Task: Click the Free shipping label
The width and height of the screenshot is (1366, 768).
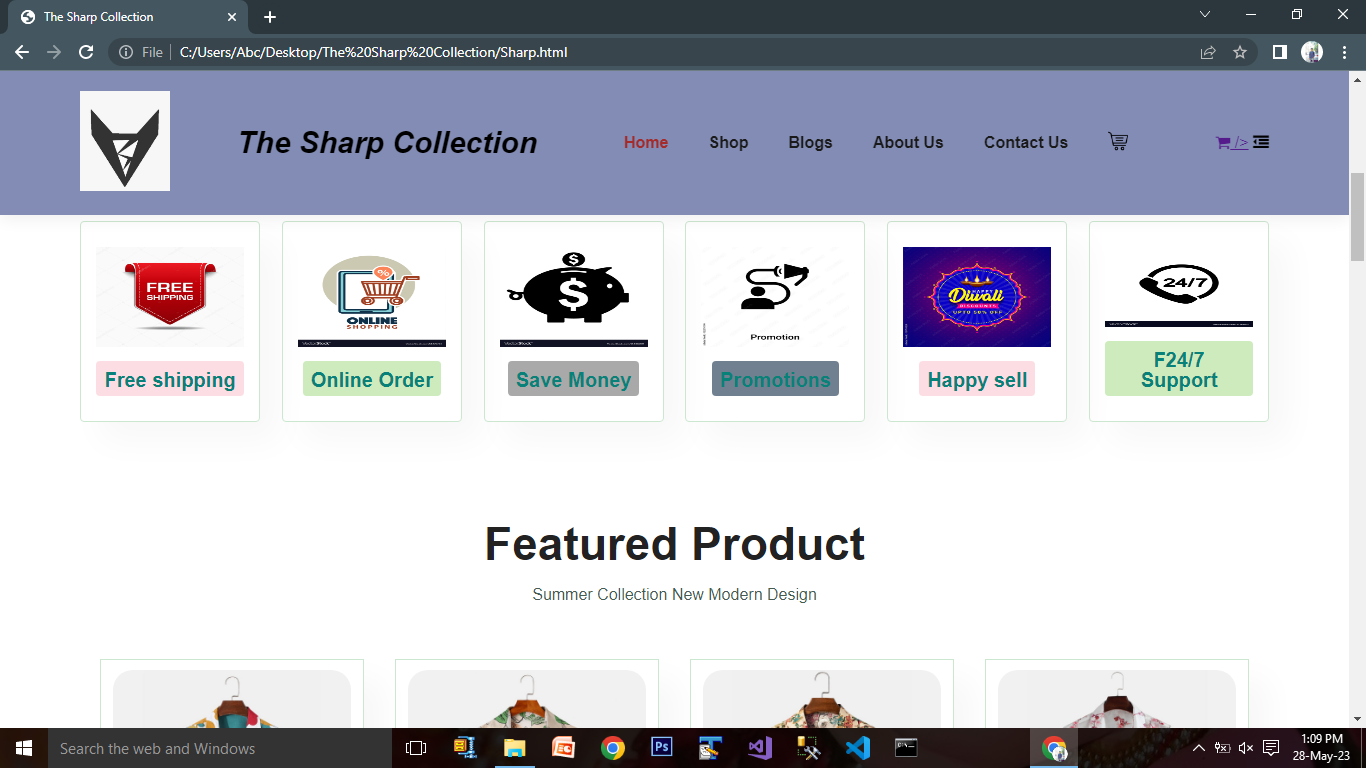Action: 170,379
